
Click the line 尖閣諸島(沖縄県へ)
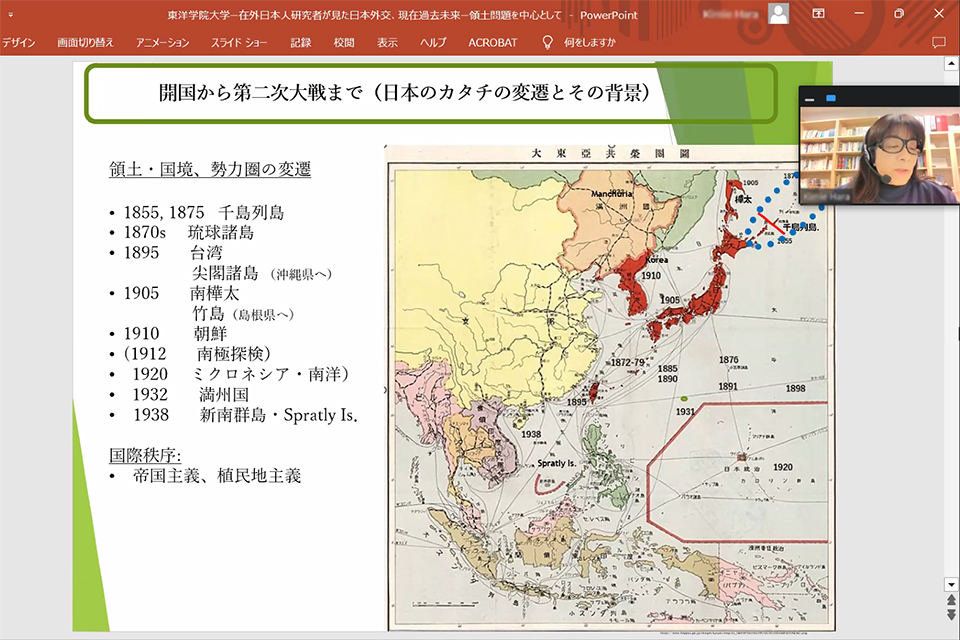click(x=262, y=273)
